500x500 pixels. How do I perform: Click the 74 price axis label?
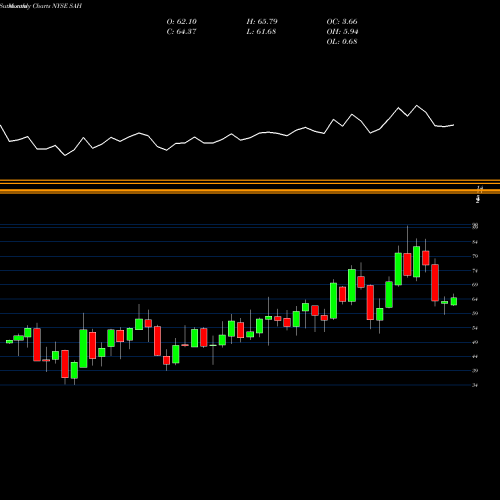pyautogui.click(x=475, y=271)
